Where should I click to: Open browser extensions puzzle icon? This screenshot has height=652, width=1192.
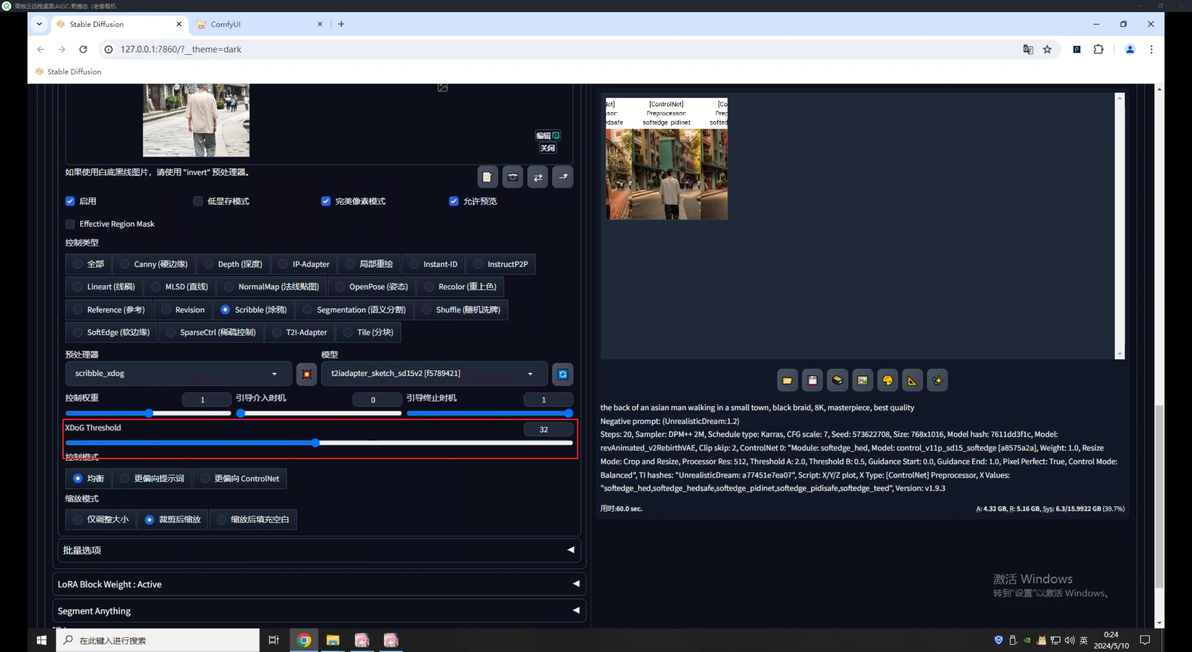point(1098,49)
